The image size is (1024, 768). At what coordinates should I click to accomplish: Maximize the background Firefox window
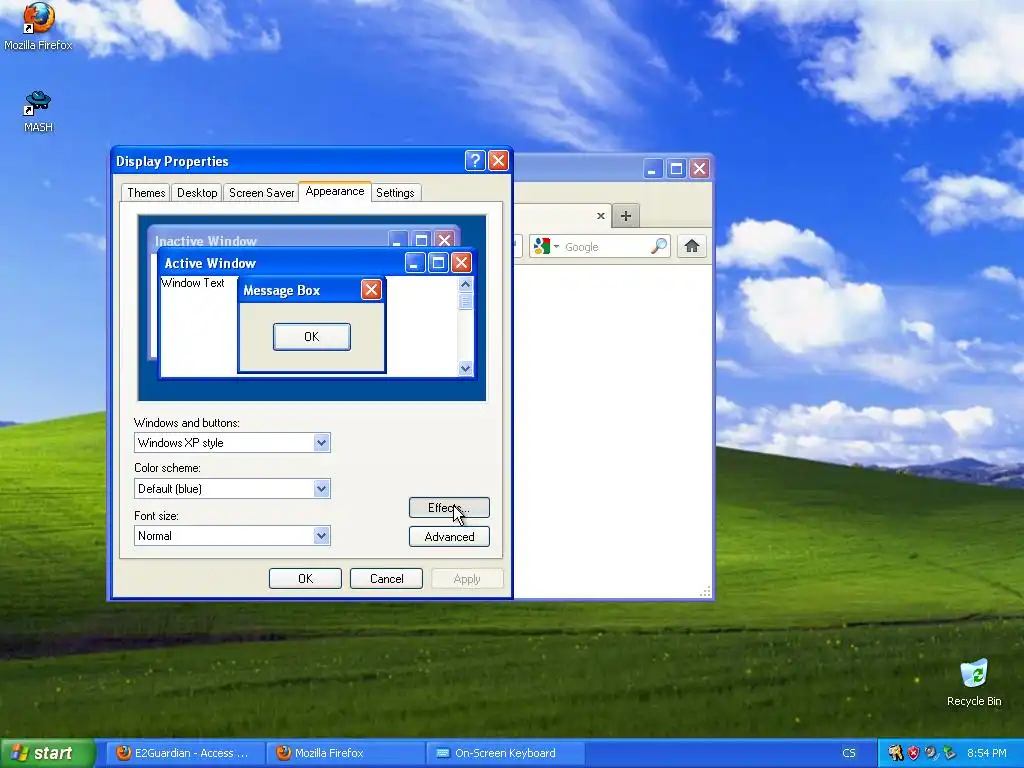point(676,169)
